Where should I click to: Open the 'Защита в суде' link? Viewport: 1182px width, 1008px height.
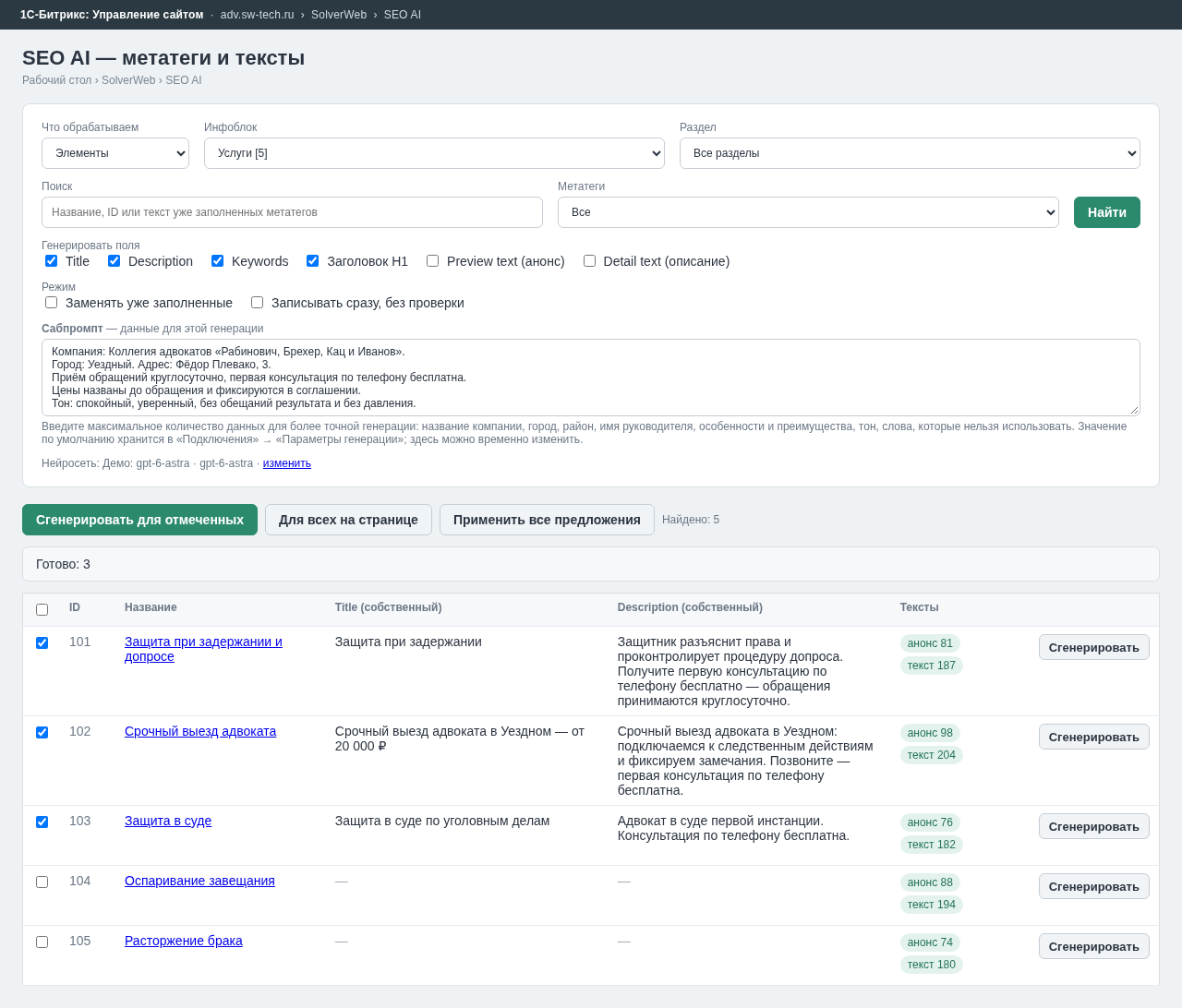[x=168, y=821]
